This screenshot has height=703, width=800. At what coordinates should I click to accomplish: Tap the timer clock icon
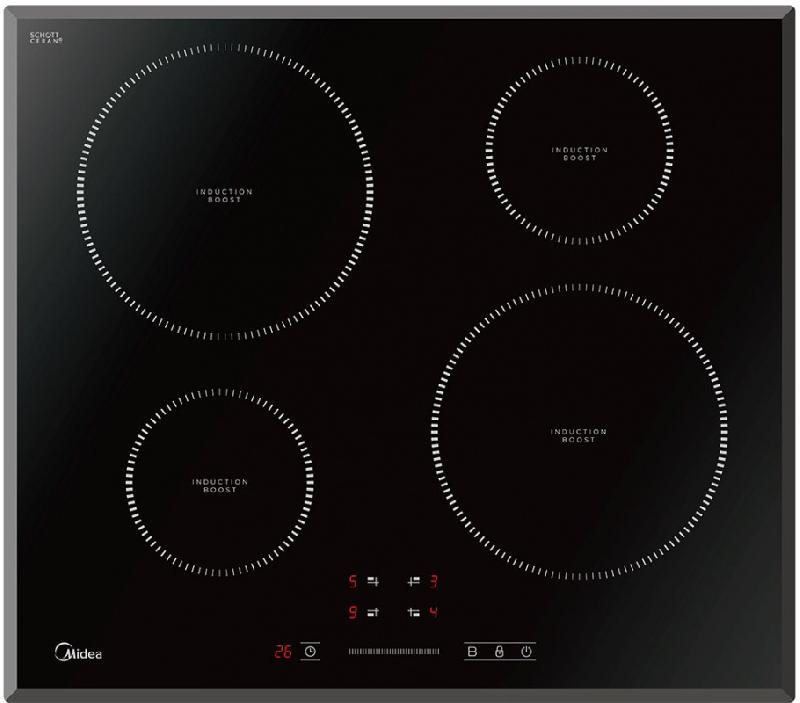coord(310,651)
